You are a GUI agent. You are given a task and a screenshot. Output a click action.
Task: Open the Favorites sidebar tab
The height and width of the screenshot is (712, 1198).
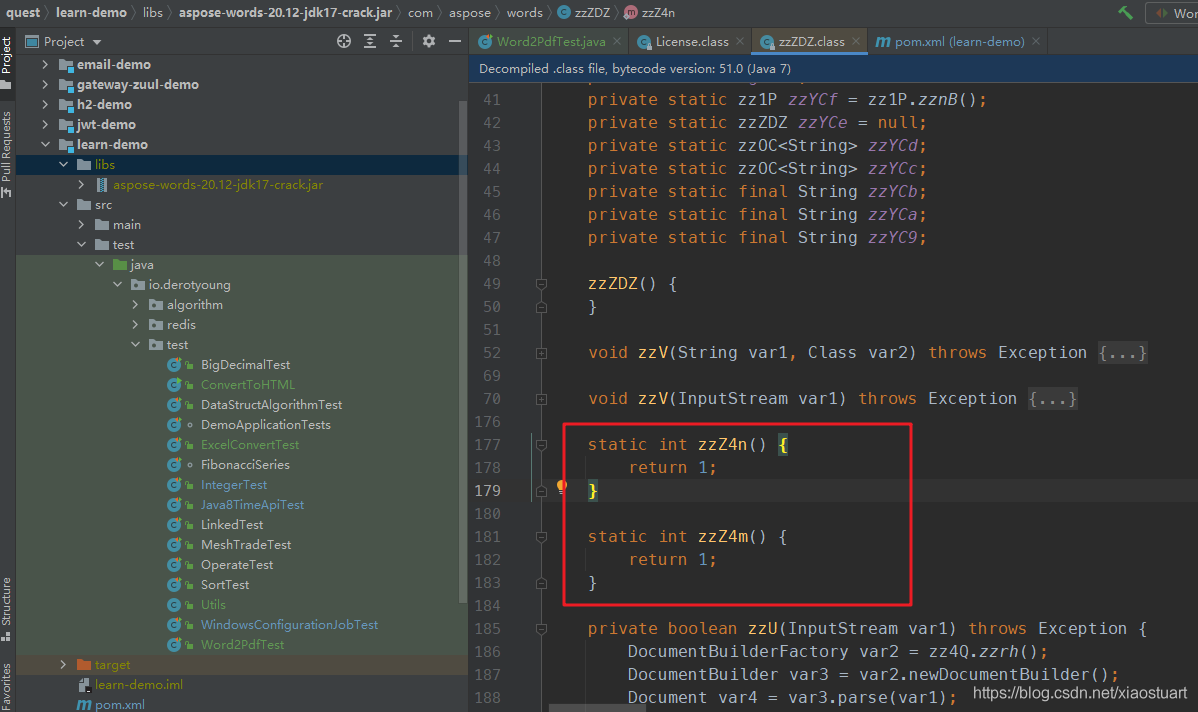(x=7, y=687)
